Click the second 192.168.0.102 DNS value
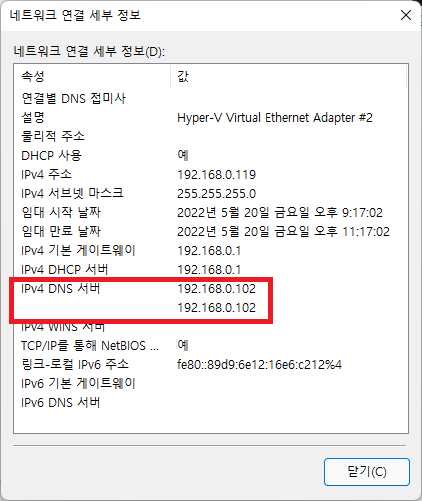The width and height of the screenshot is (422, 501). (x=216, y=308)
